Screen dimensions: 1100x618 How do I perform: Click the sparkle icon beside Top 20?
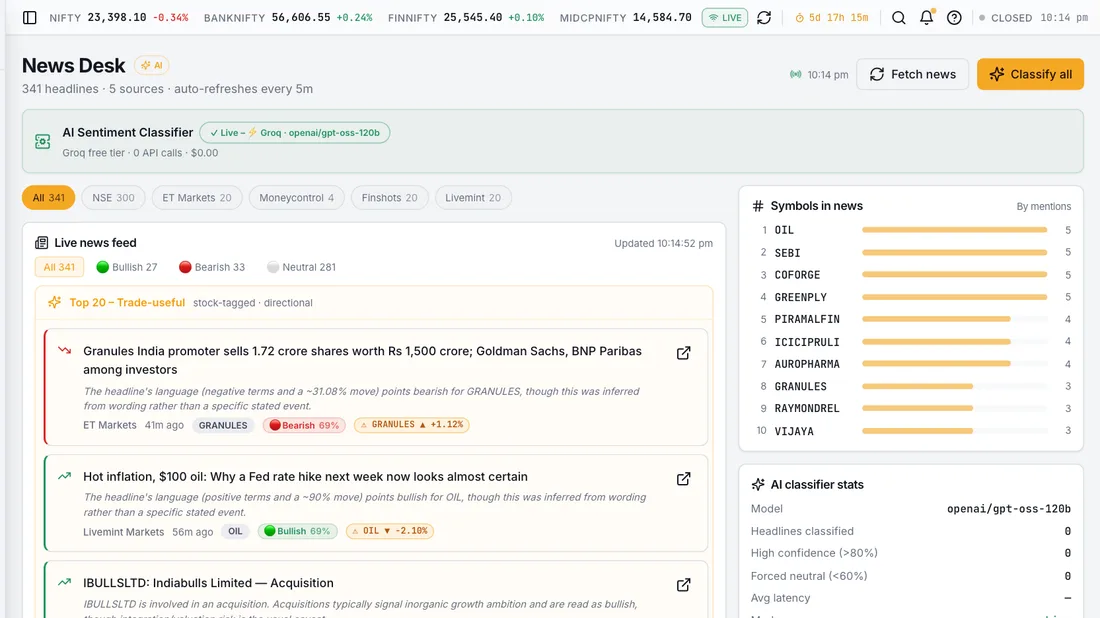tap(55, 302)
